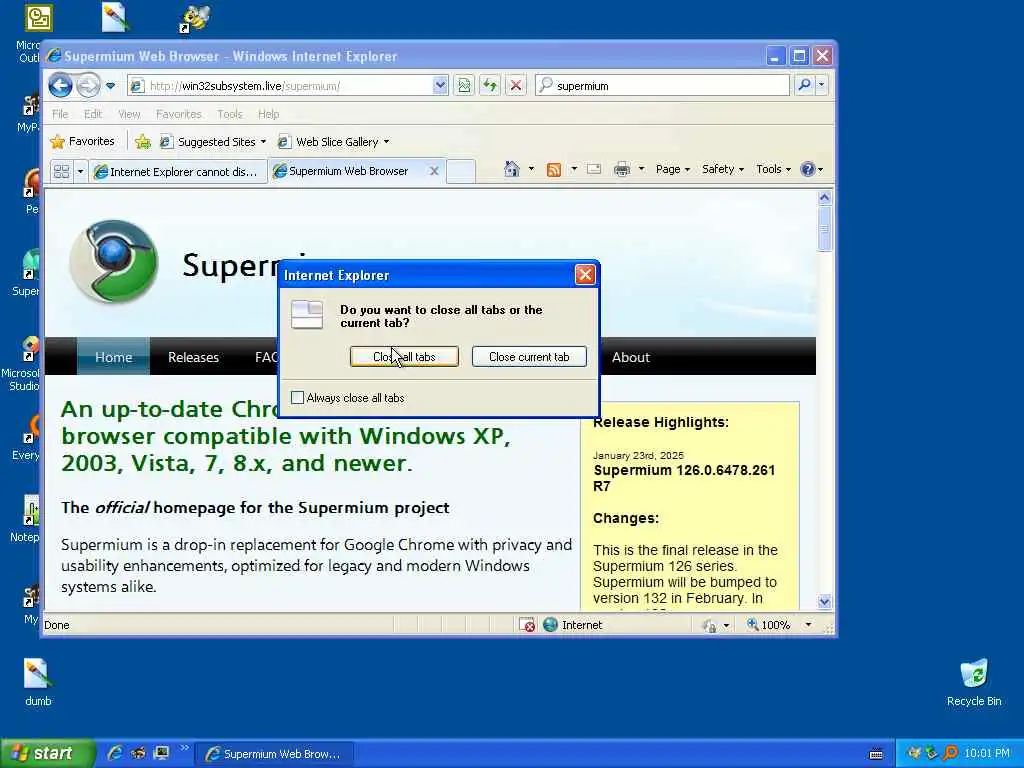Open the Tools menu in menu bar

point(230,114)
